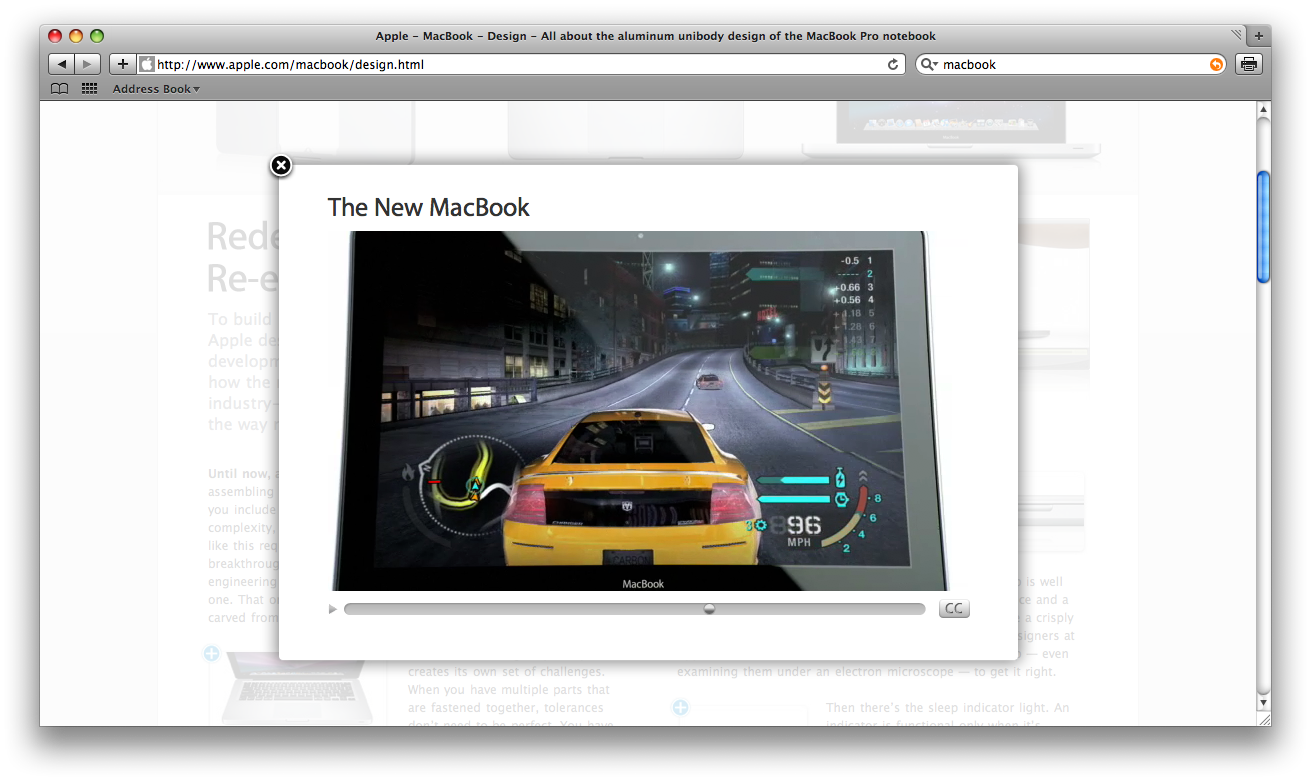Open the print button in the toolbar
Image resolution: width=1311 pixels, height=781 pixels.
pyautogui.click(x=1248, y=64)
